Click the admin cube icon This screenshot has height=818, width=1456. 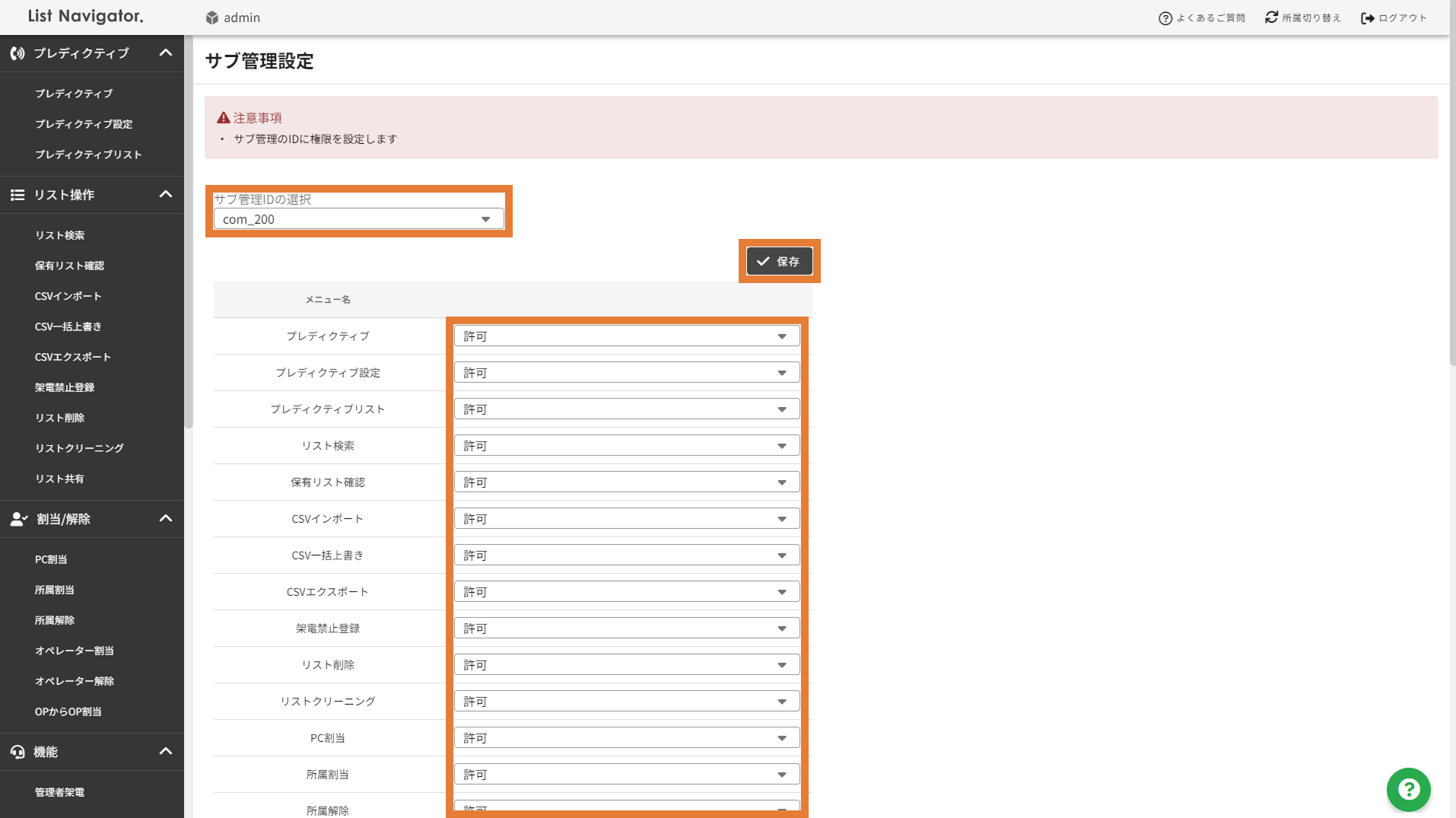pos(212,18)
